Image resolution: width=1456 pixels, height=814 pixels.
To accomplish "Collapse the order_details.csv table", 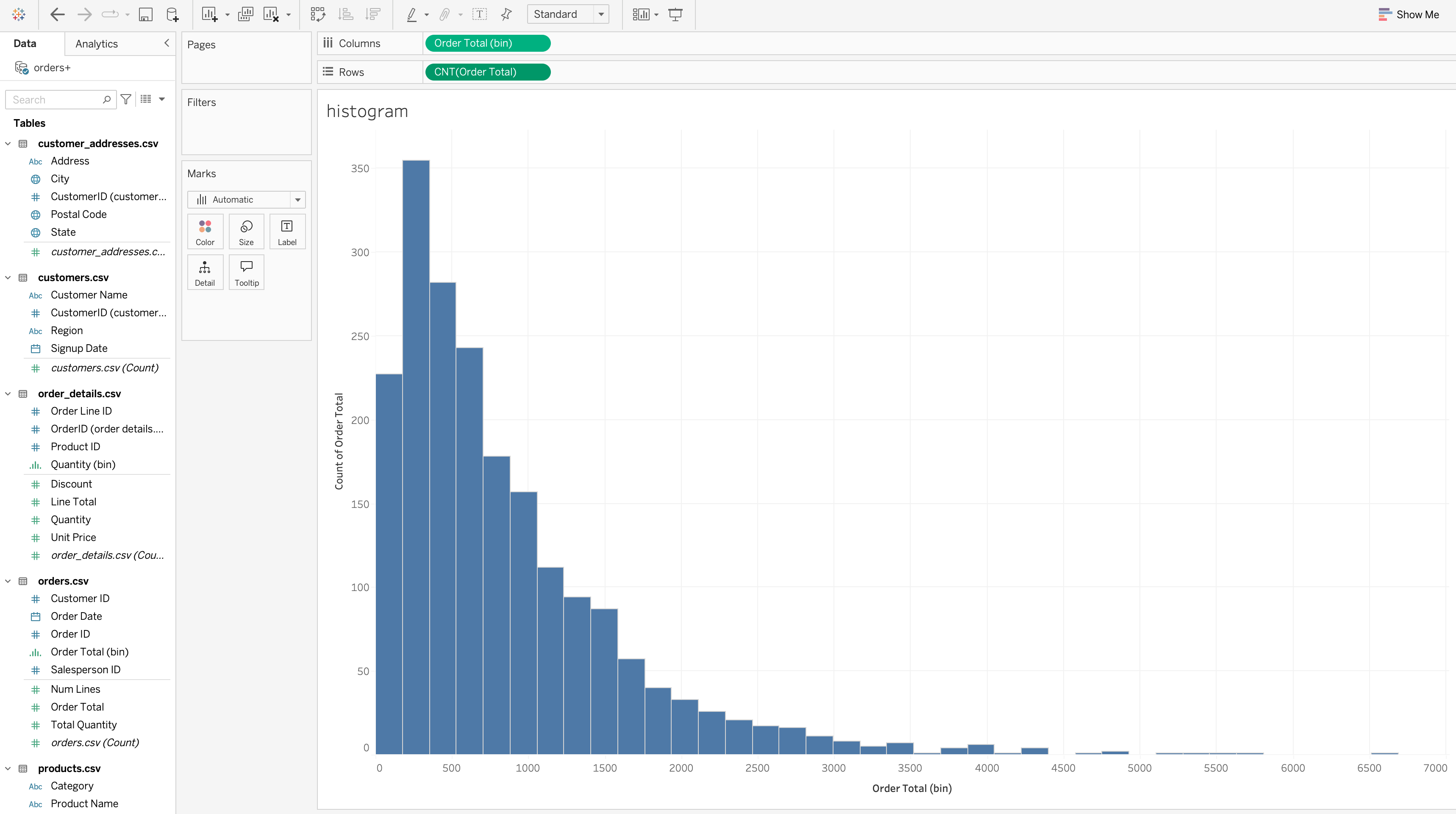I will pos(8,394).
